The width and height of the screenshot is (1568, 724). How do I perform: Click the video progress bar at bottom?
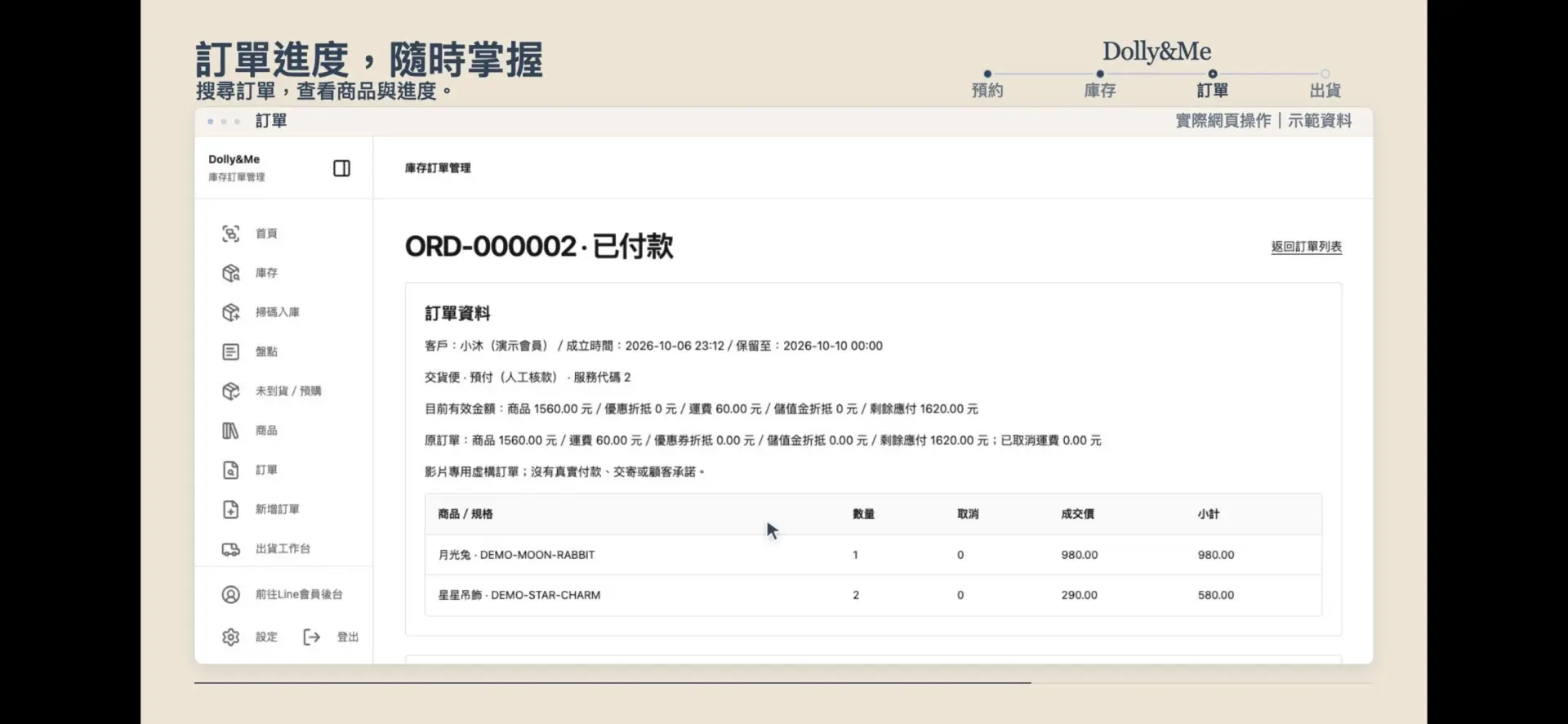pos(783,682)
